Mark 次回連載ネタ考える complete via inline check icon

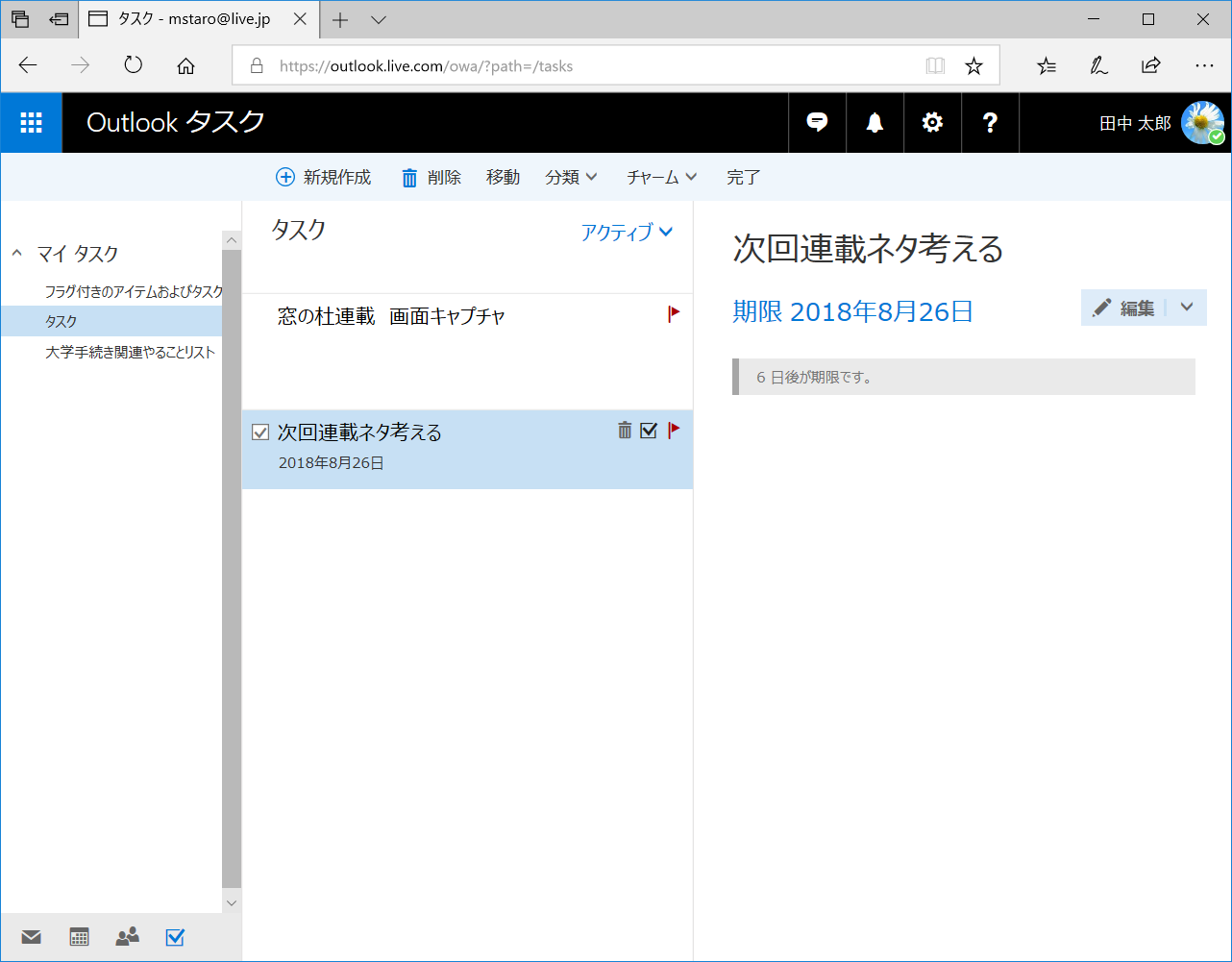(x=649, y=431)
